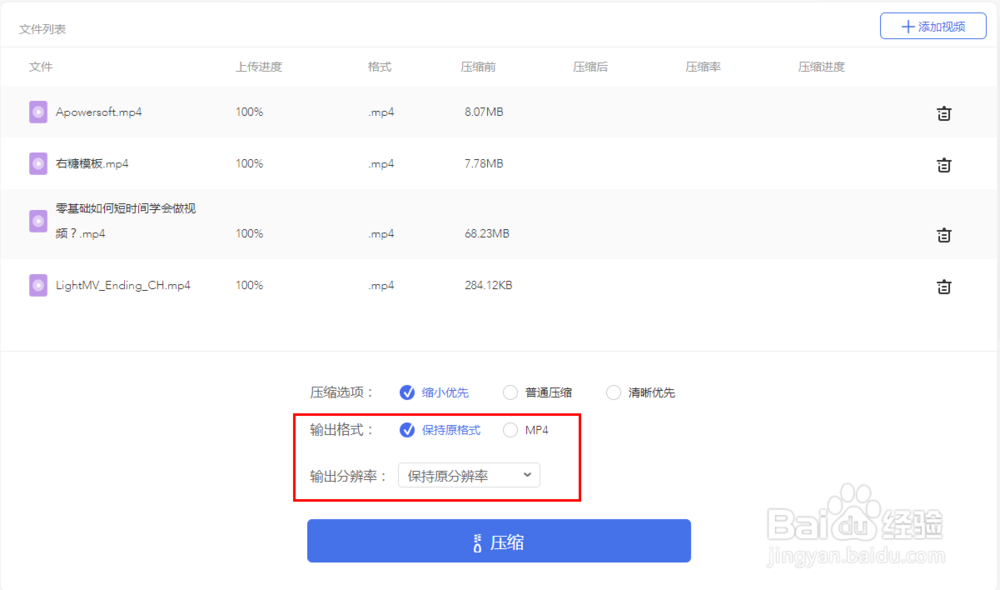This screenshot has height=590, width=1000.
Task: Click the LightMV_Ending_CH.mp4 file name
Action: (x=123, y=285)
